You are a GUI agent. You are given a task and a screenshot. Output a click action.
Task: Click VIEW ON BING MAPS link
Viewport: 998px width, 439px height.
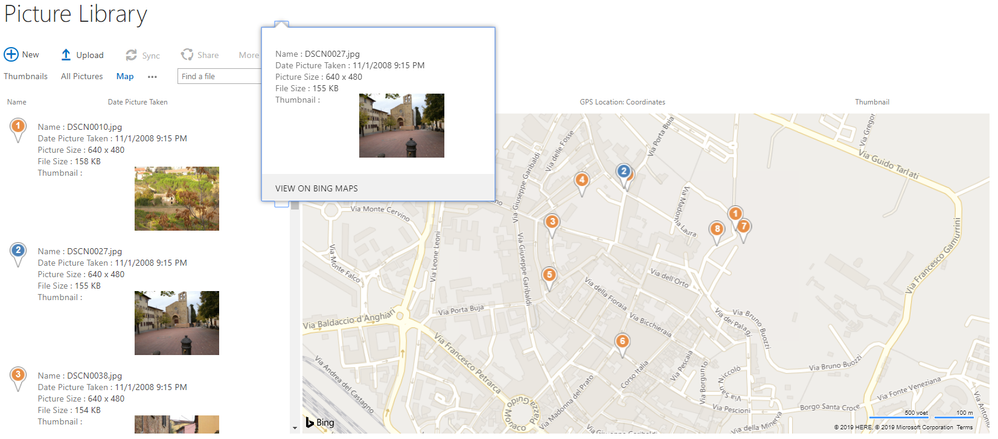(x=316, y=188)
